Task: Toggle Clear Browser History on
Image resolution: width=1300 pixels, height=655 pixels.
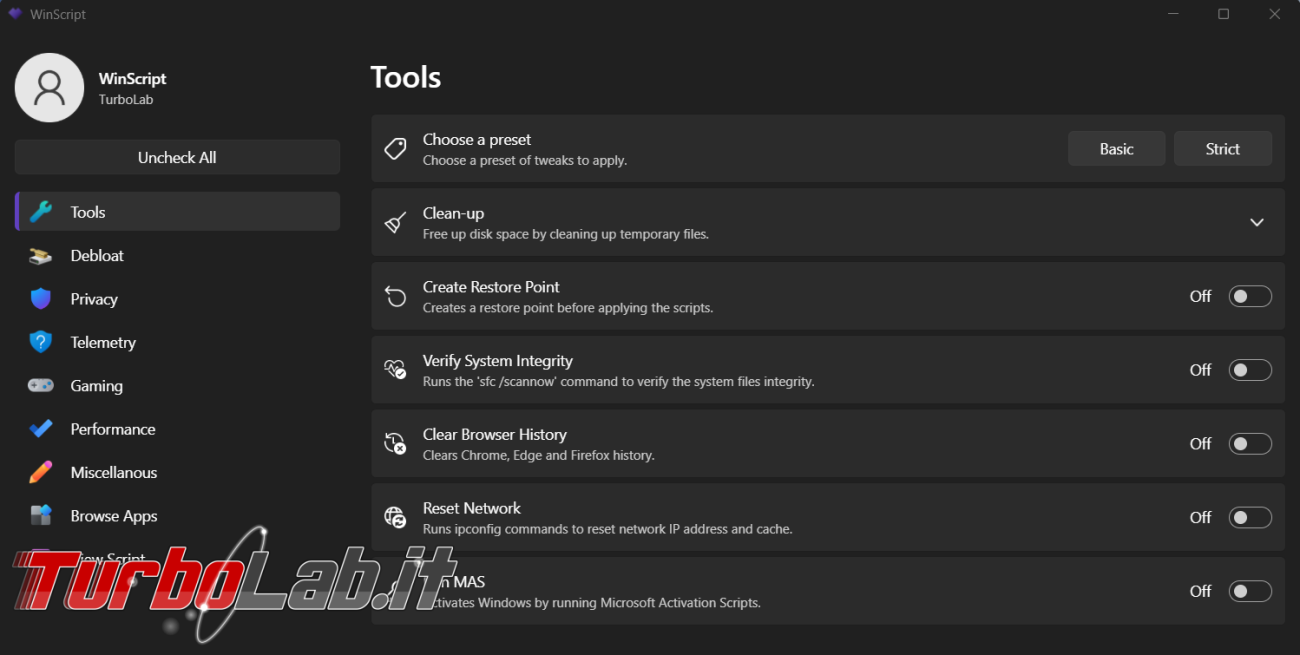Action: coord(1250,444)
